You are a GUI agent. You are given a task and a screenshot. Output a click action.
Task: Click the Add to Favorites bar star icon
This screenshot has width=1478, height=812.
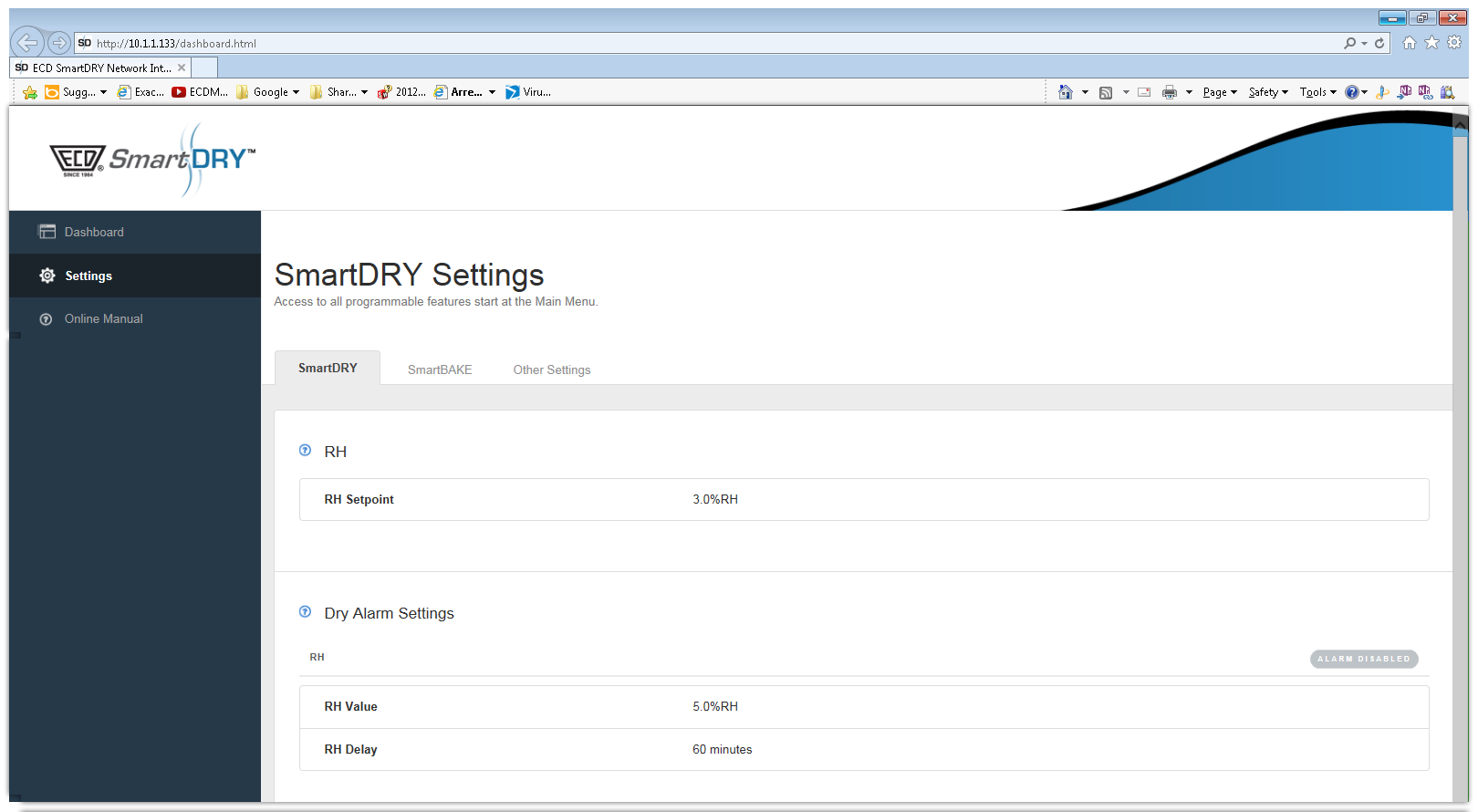click(x=30, y=92)
